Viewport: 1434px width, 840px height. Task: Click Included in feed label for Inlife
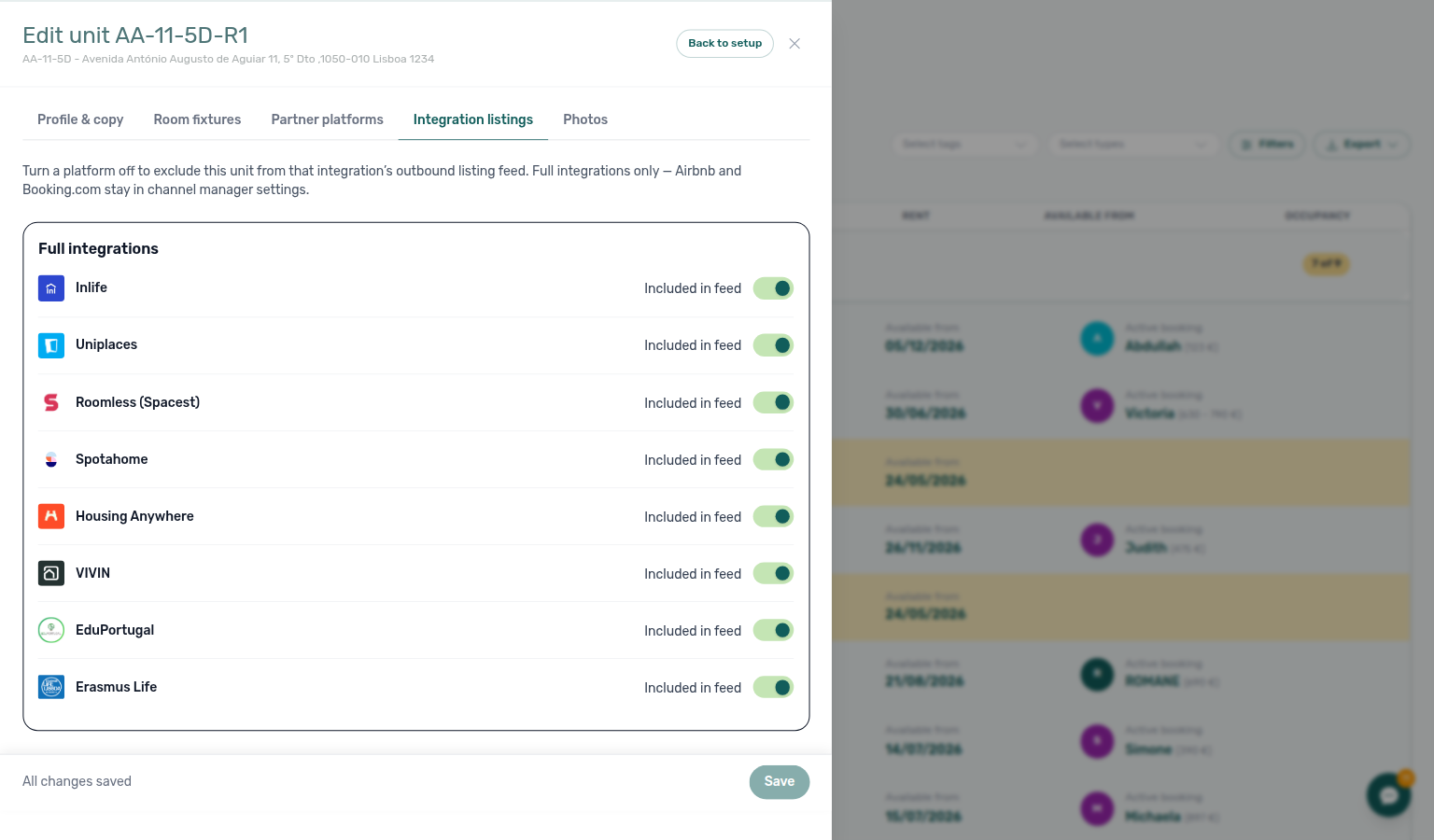coord(693,288)
